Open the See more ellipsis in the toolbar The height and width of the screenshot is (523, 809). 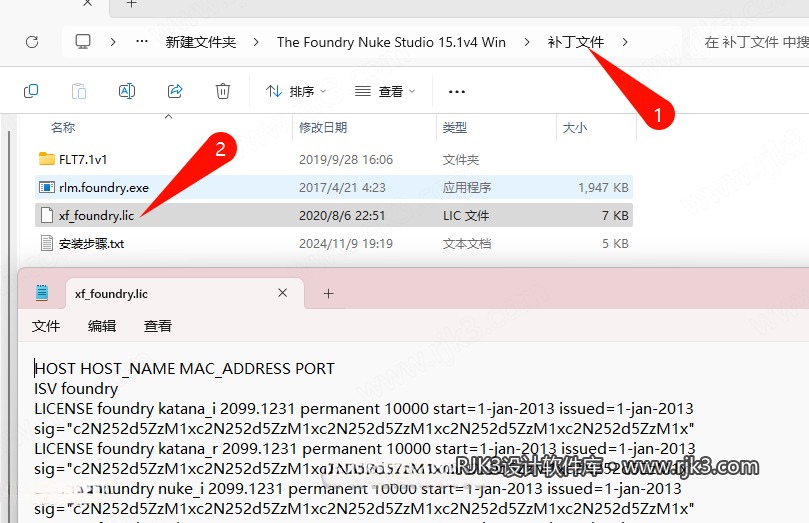coord(457,92)
